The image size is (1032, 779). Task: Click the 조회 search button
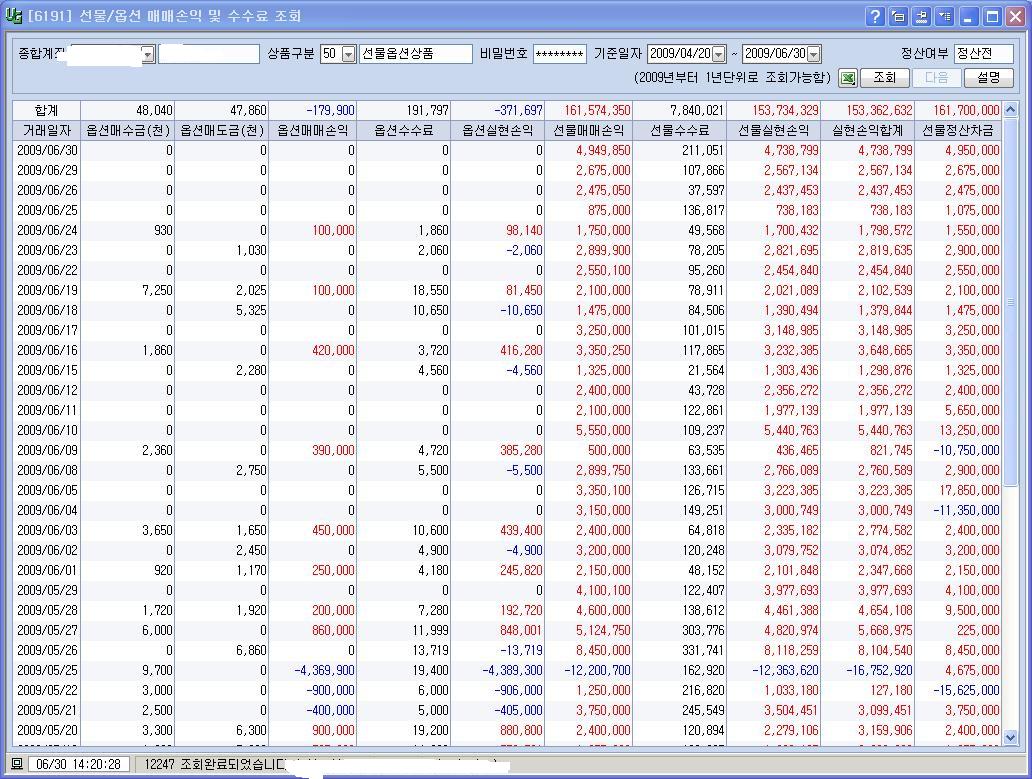885,78
